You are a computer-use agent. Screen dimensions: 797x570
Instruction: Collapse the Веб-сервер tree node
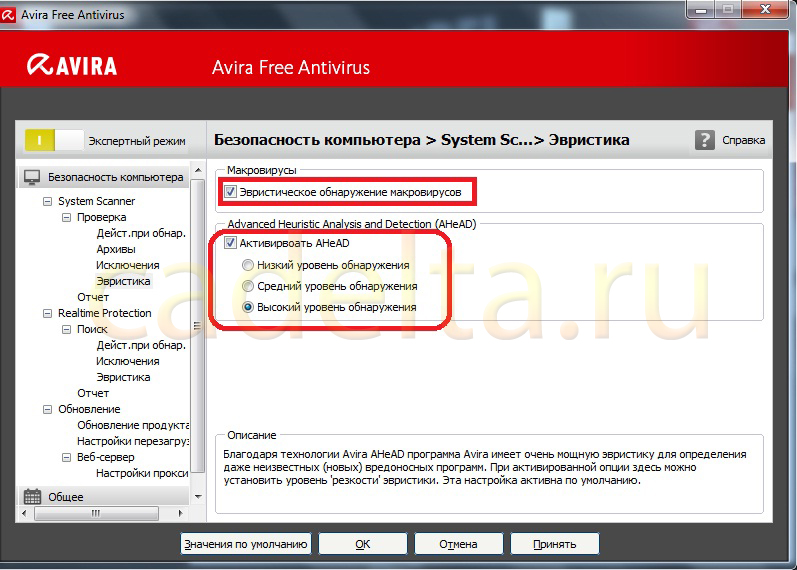pyautogui.click(x=66, y=458)
